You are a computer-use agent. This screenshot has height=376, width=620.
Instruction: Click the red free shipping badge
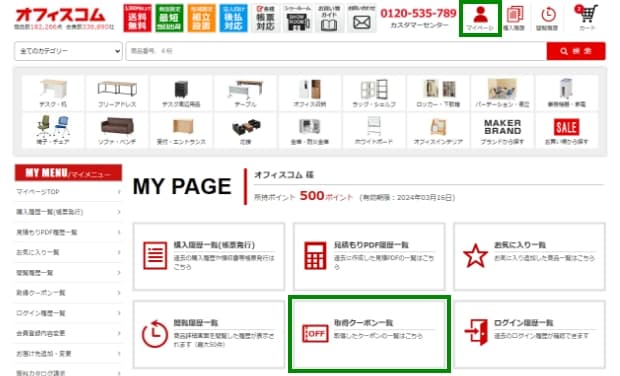(x=137, y=18)
